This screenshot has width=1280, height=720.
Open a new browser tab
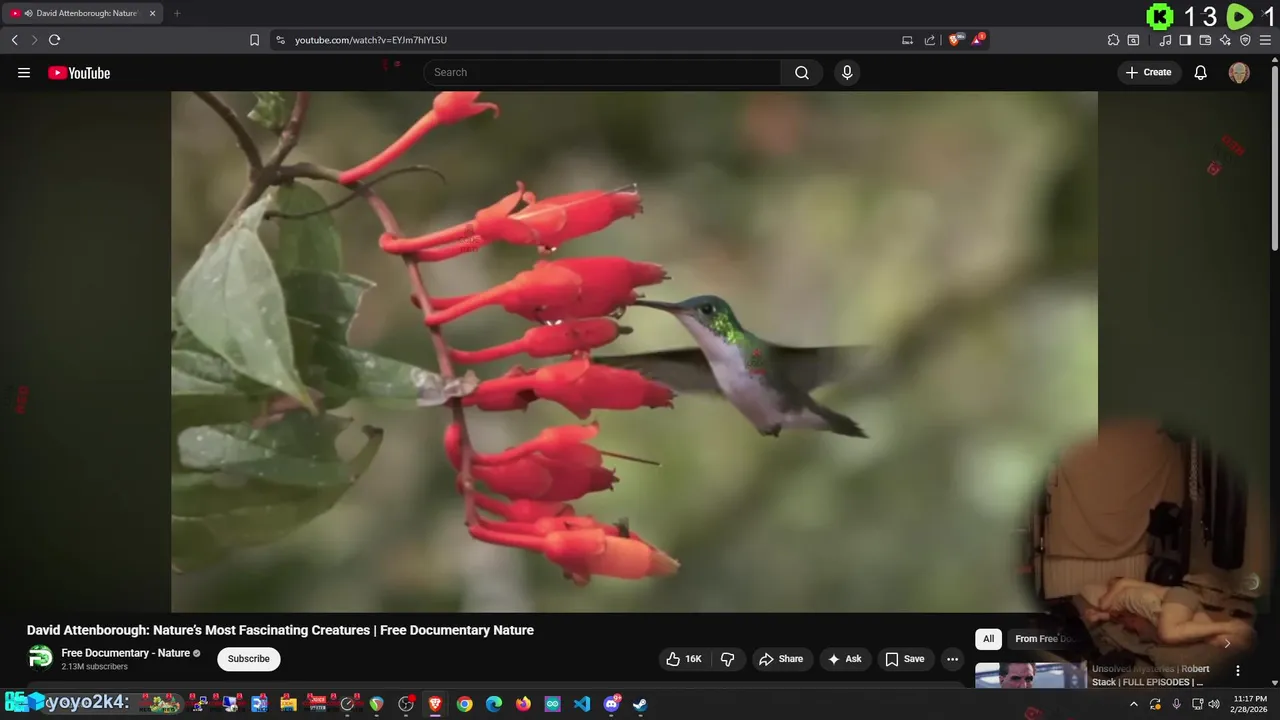pos(177,13)
